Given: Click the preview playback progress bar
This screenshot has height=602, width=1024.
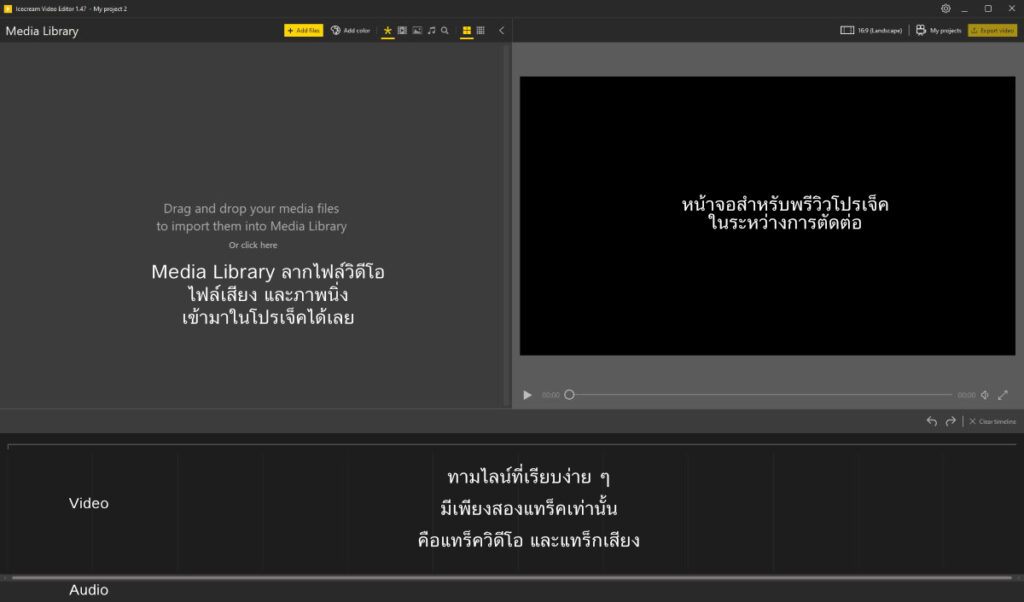Looking at the screenshot, I should coord(760,395).
